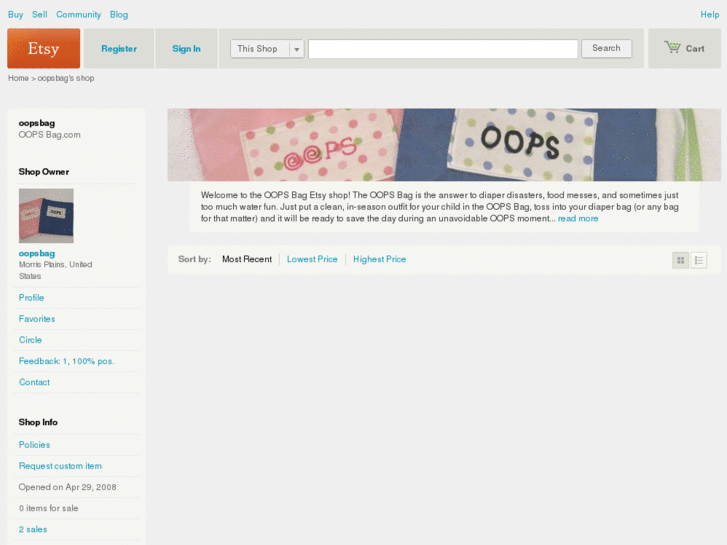This screenshot has height=545, width=727.
Task: Expand the shop announcement with read more
Action: [x=578, y=218]
